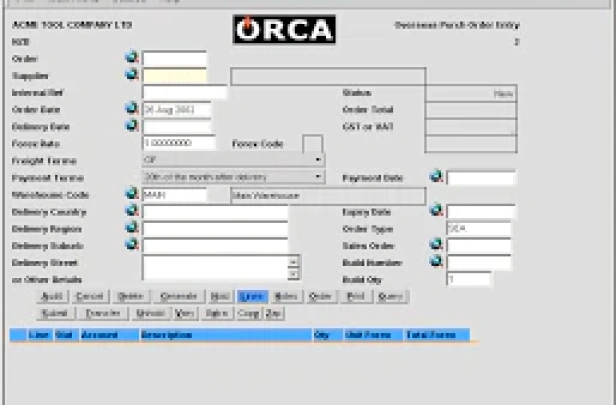
Task: Open the Sales Order lookup icon
Action: click(436, 244)
